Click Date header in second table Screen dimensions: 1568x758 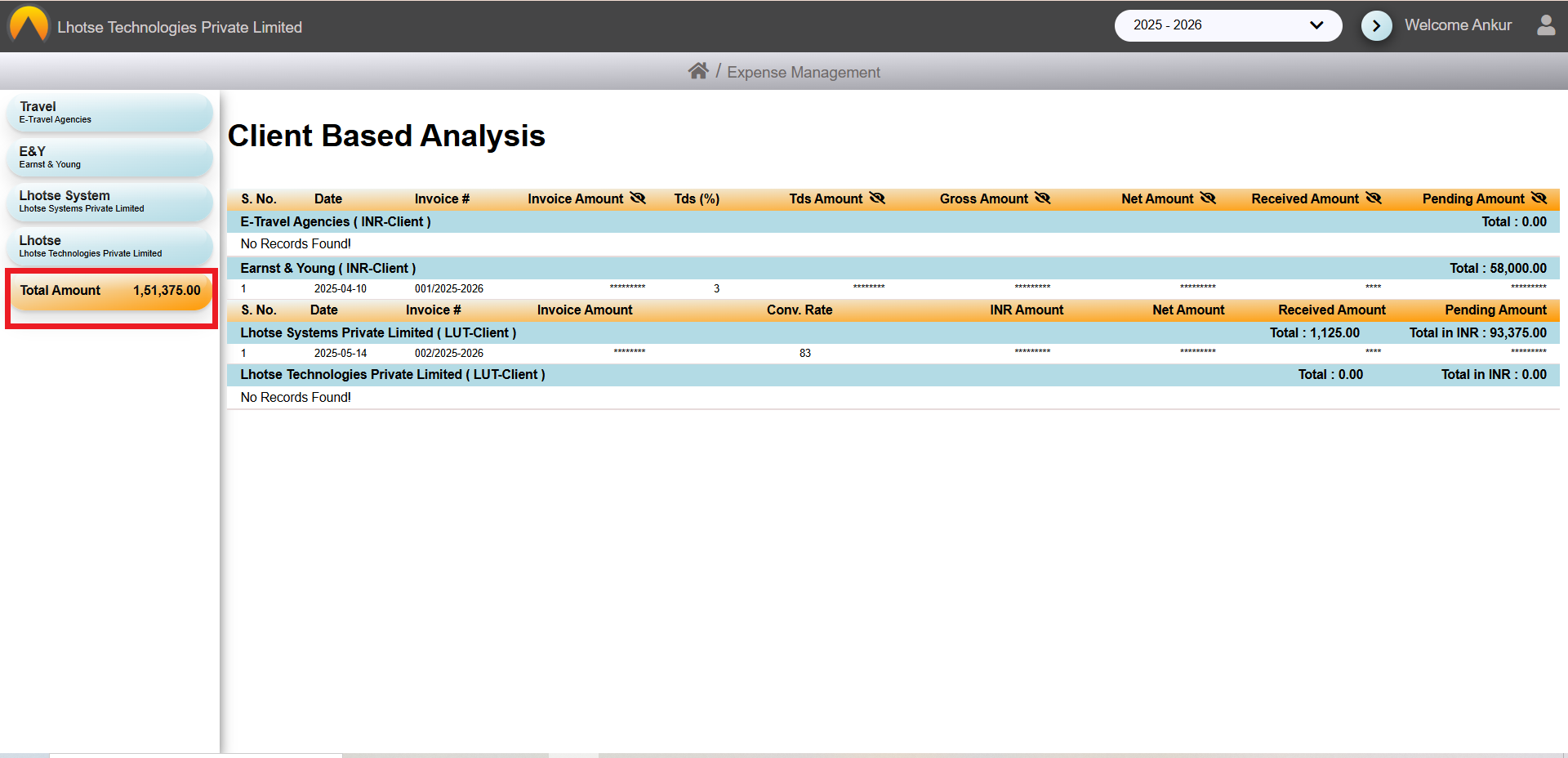324,310
